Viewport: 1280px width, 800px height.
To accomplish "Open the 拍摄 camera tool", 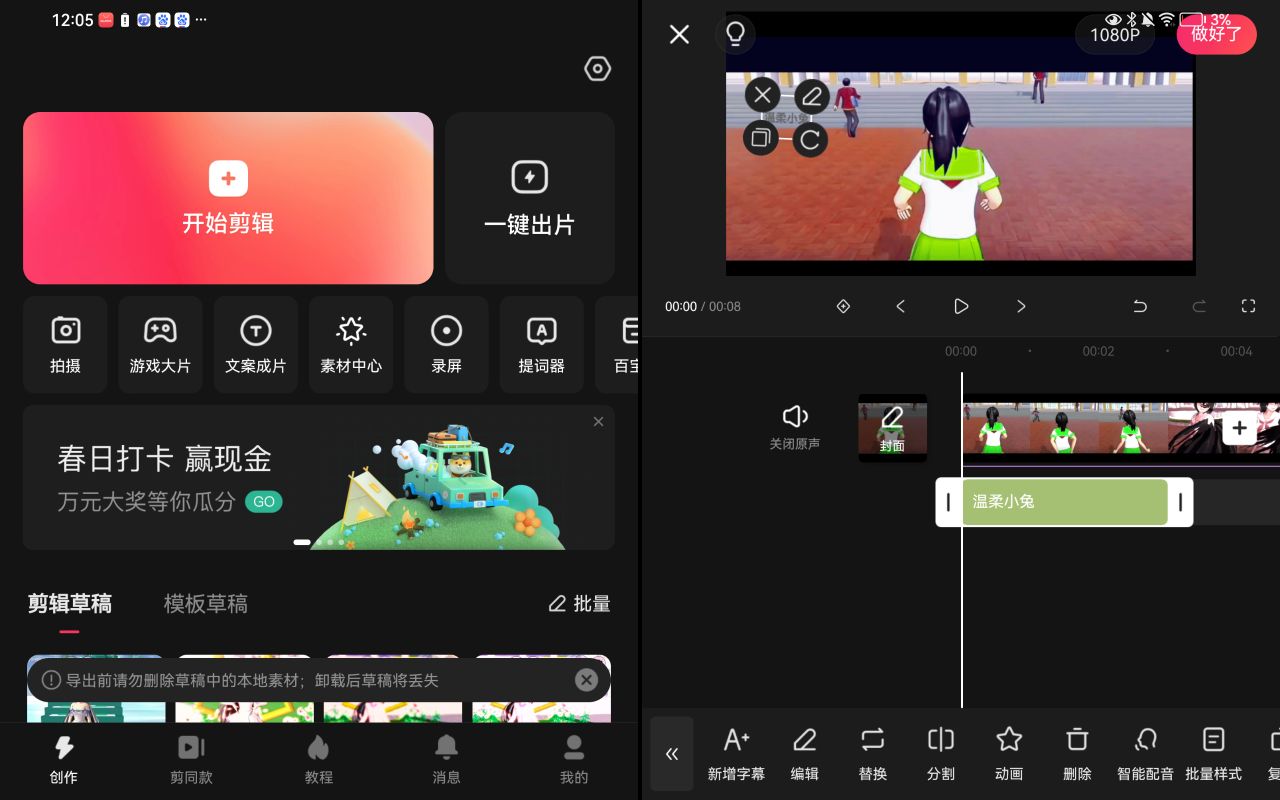I will click(x=65, y=345).
